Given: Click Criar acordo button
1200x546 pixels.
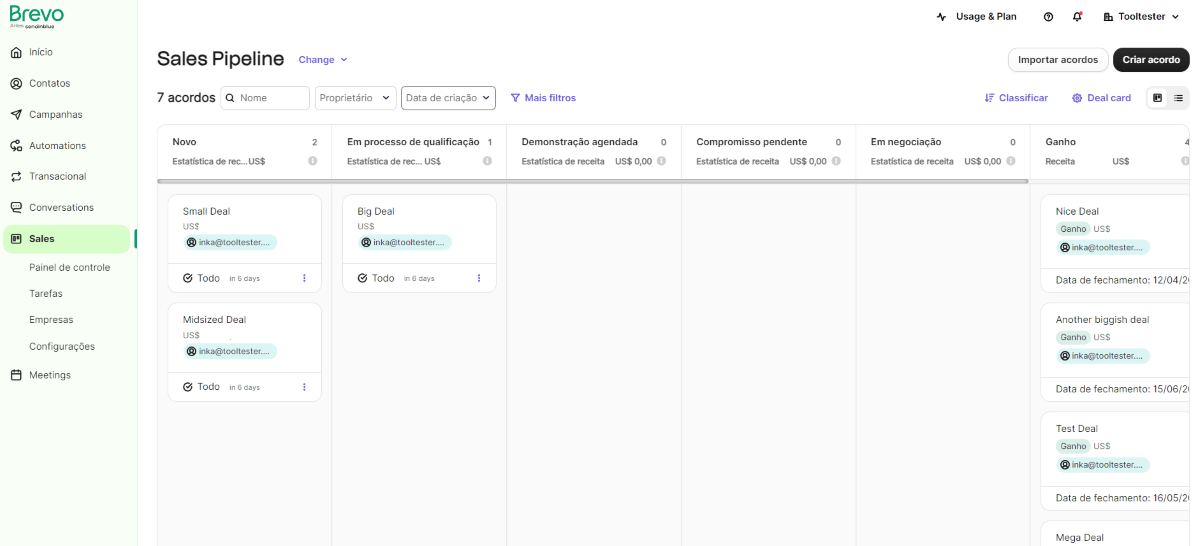Looking at the screenshot, I should point(1151,60).
